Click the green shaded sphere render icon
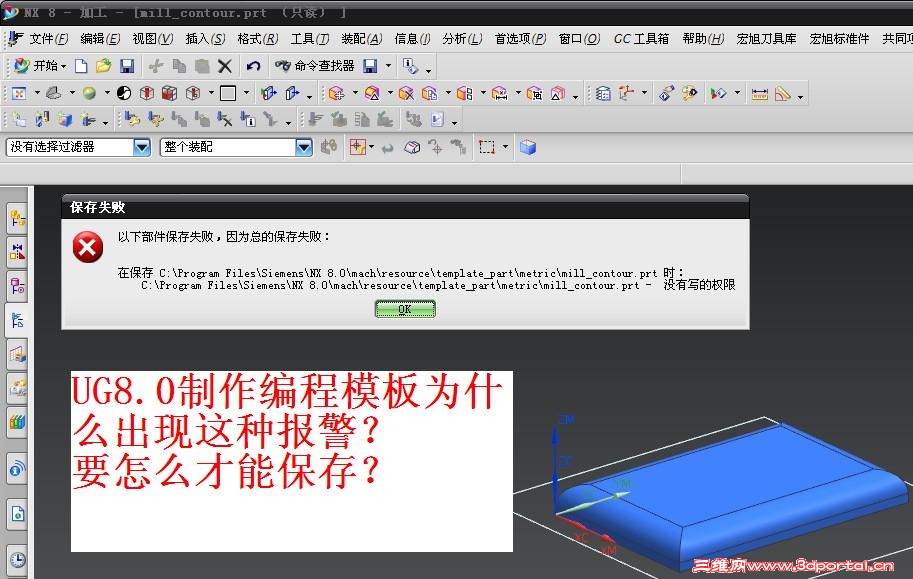This screenshot has height=579, width=913. [89, 93]
